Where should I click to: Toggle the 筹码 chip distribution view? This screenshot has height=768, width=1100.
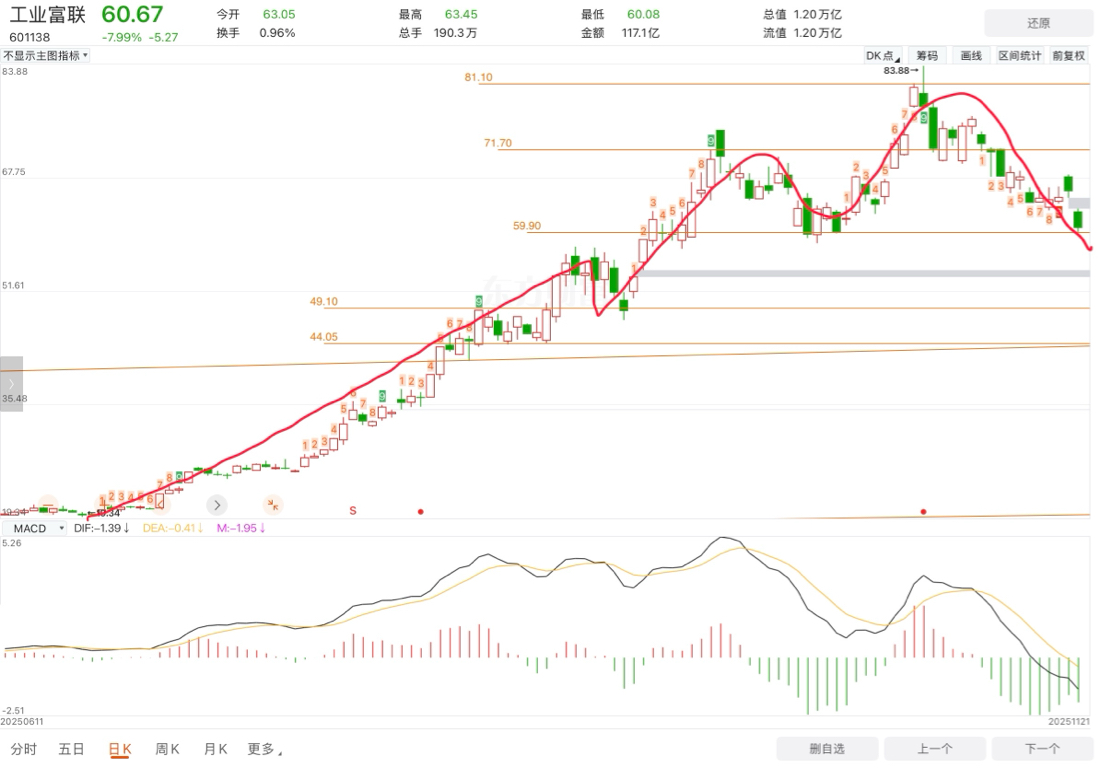(927, 55)
